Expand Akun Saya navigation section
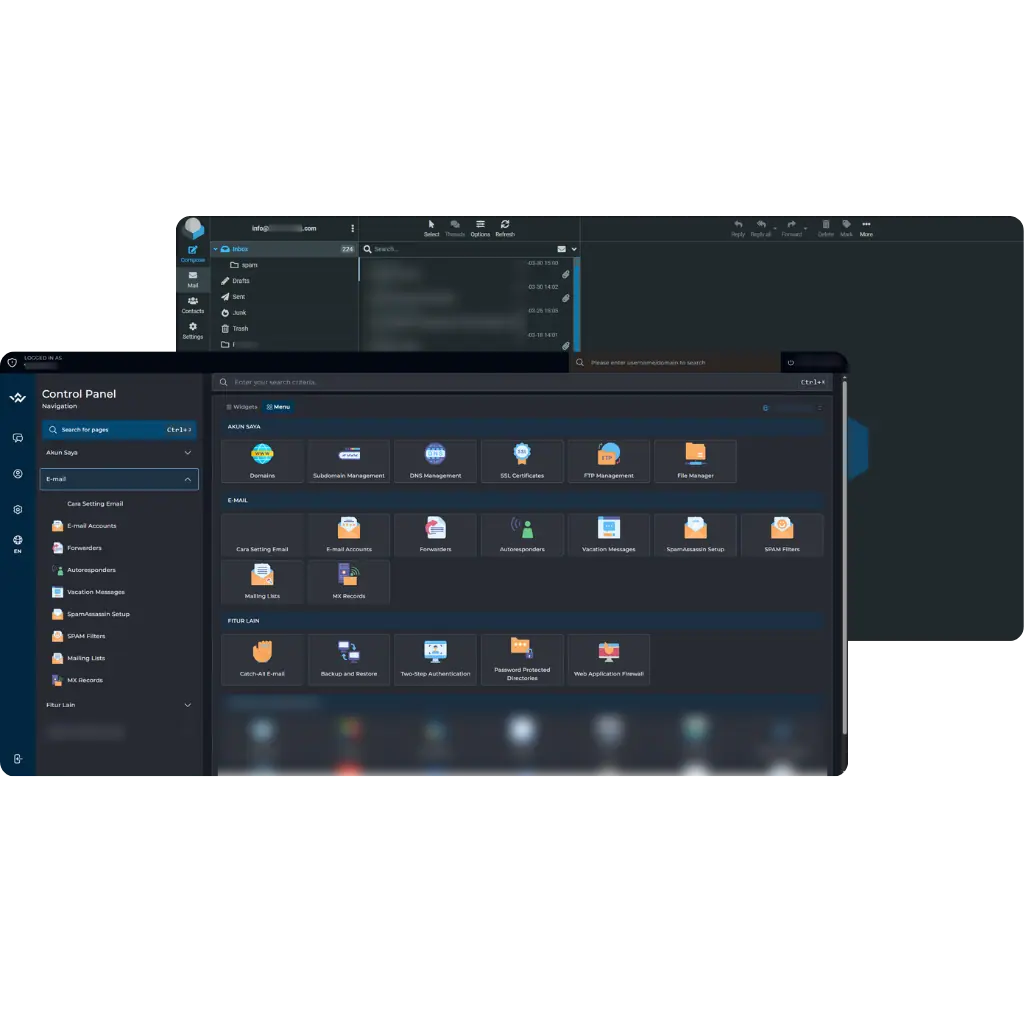This screenshot has width=1024, height=1024. point(119,453)
